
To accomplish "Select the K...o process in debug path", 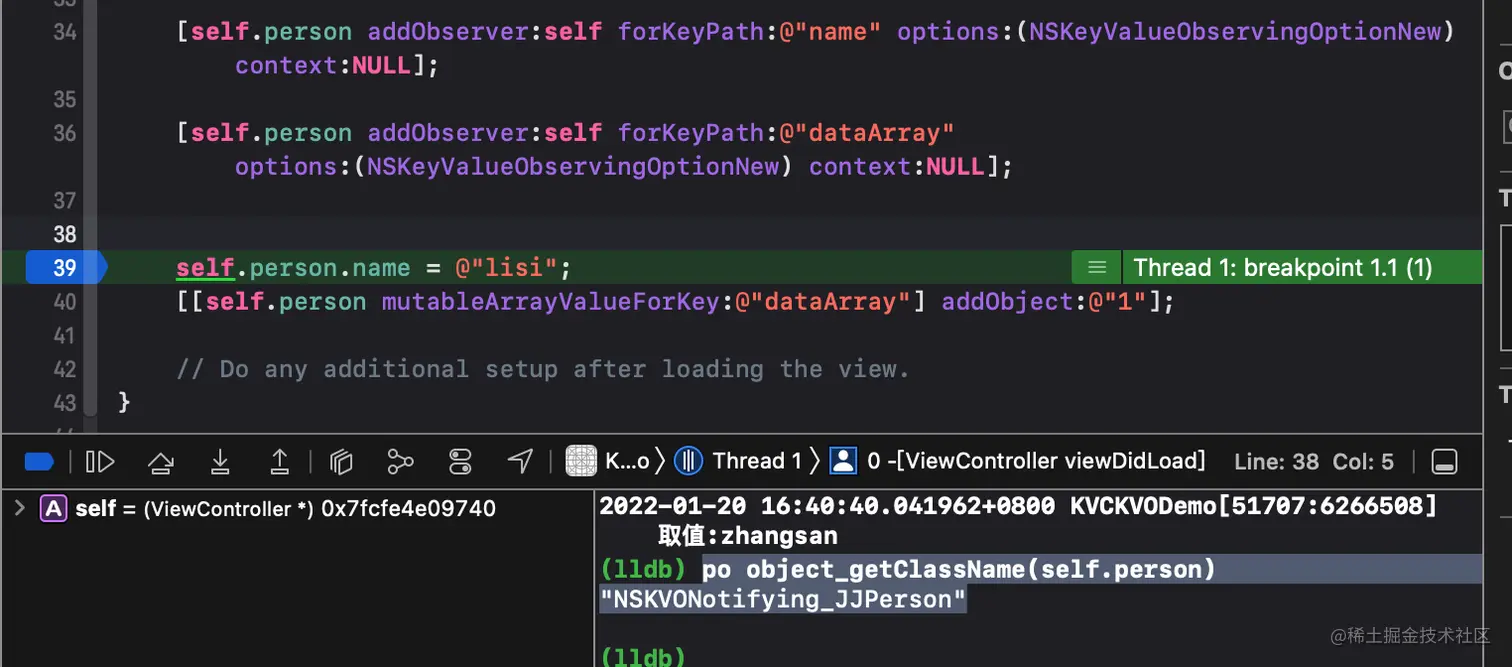I will pyautogui.click(x=608, y=461).
